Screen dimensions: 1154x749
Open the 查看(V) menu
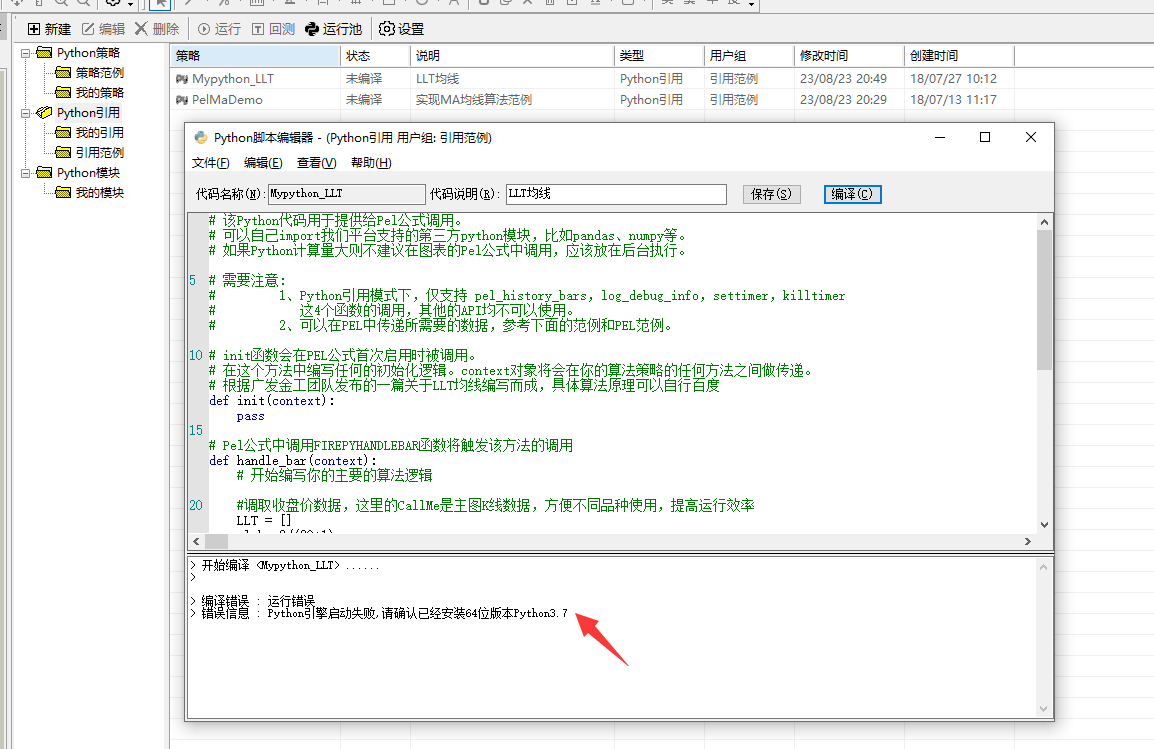316,163
